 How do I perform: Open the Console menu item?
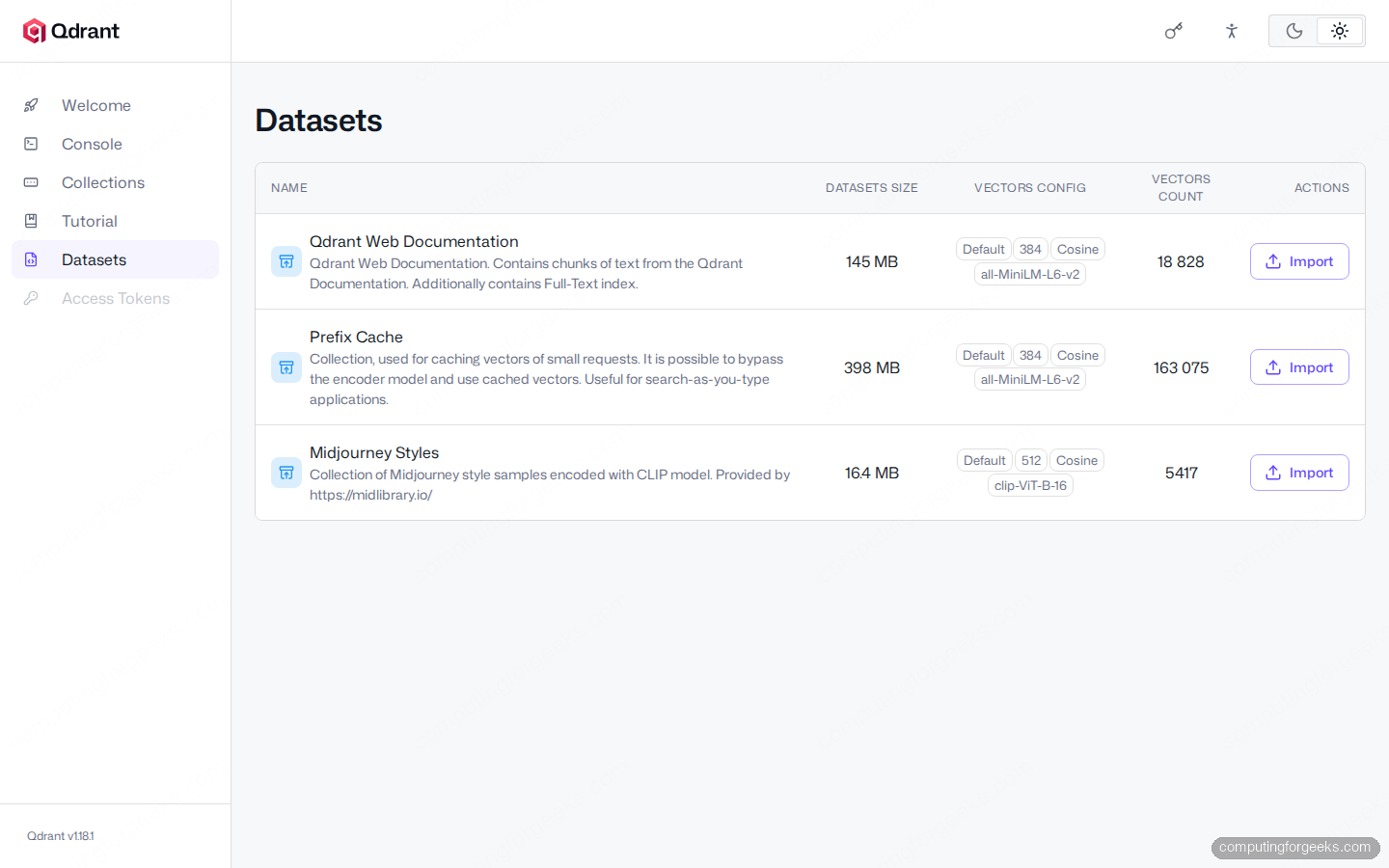click(x=116, y=144)
